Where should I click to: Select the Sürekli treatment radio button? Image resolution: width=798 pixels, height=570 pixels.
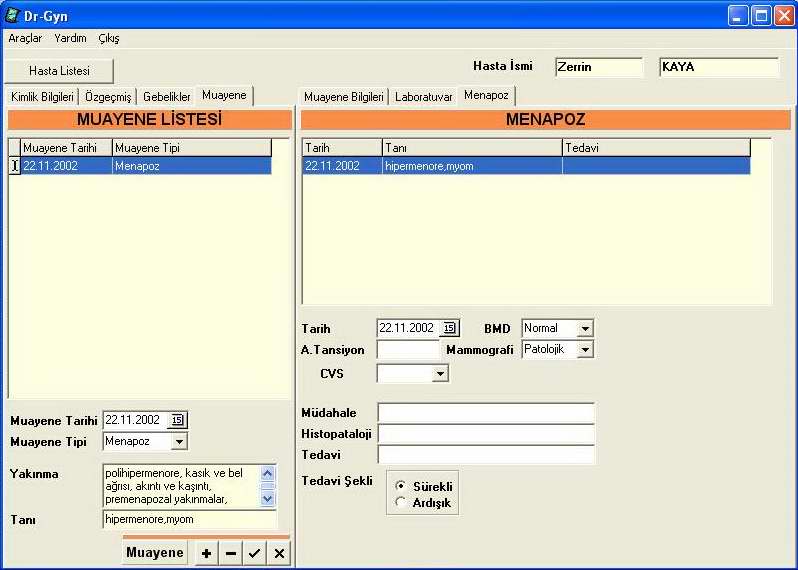coord(401,485)
